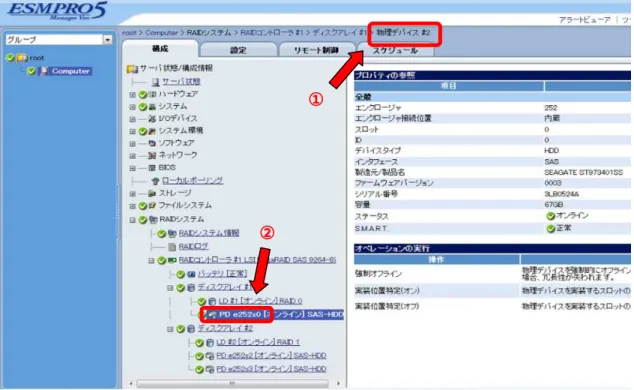Click the RAIDシステム icon
634x390 pixels.
pos(153,219)
